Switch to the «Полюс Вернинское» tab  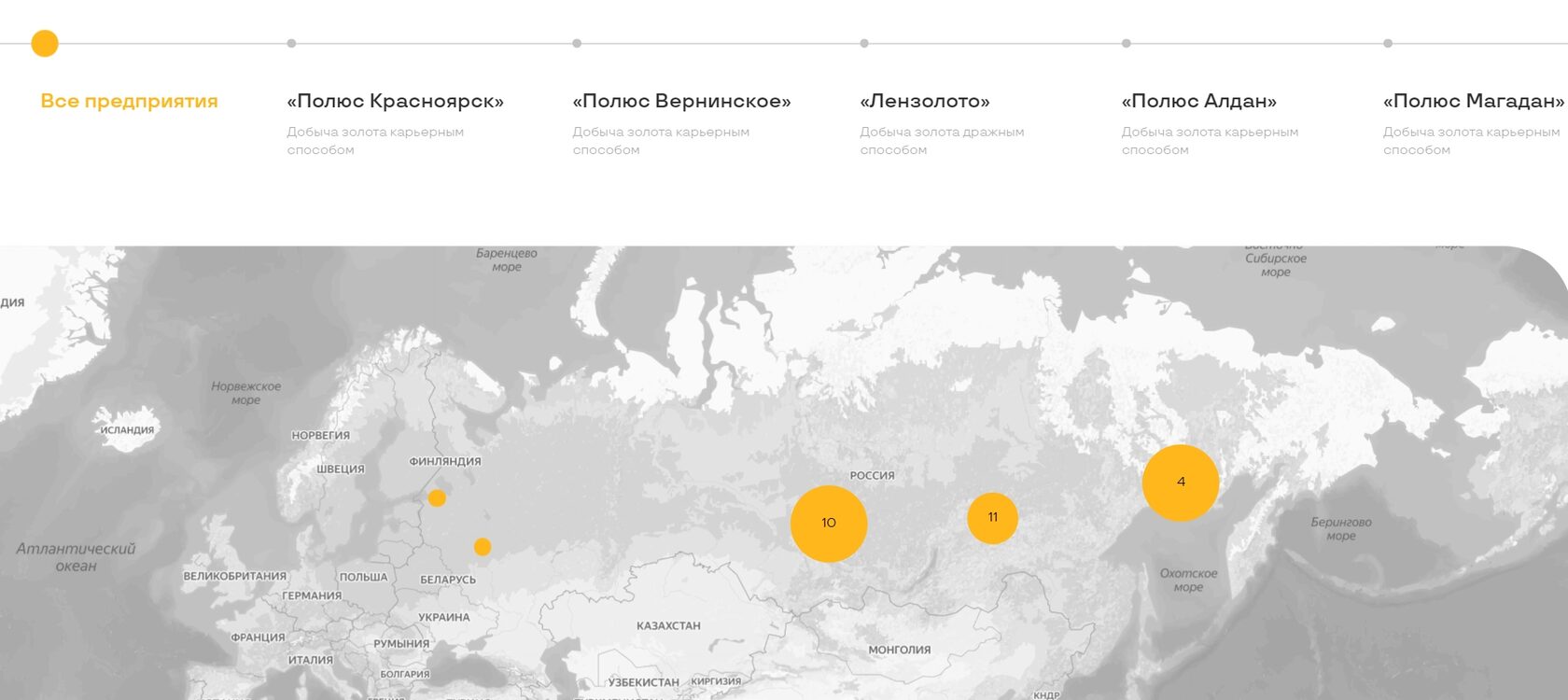coord(681,101)
